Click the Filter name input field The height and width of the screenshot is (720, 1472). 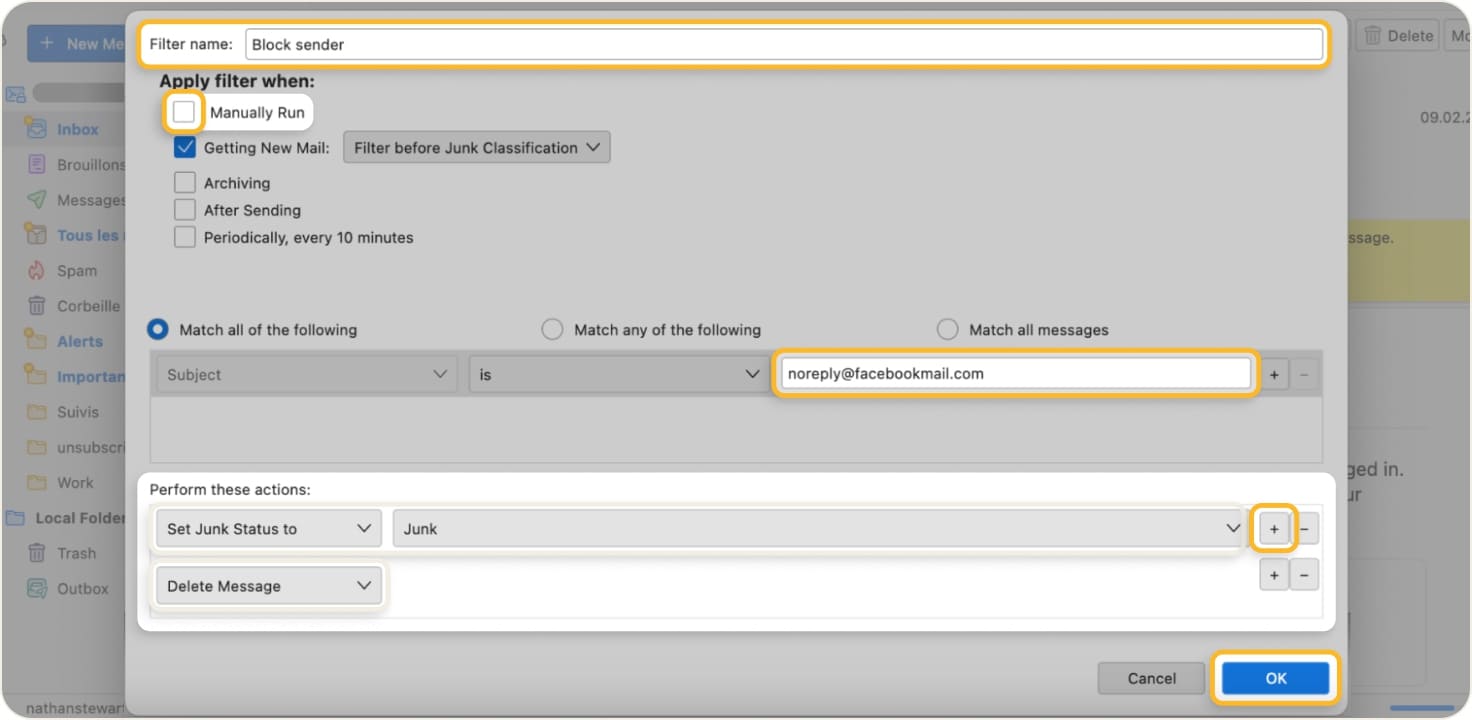click(700, 44)
